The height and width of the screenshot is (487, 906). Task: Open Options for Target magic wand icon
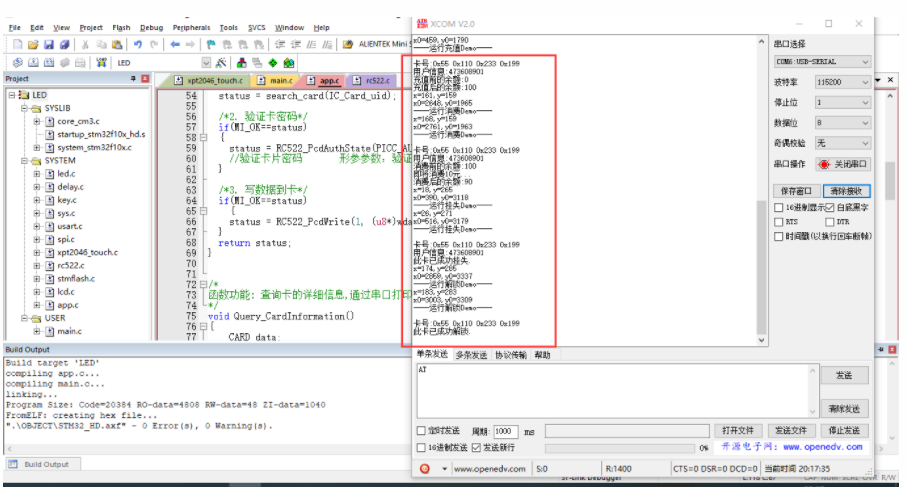click(x=221, y=62)
